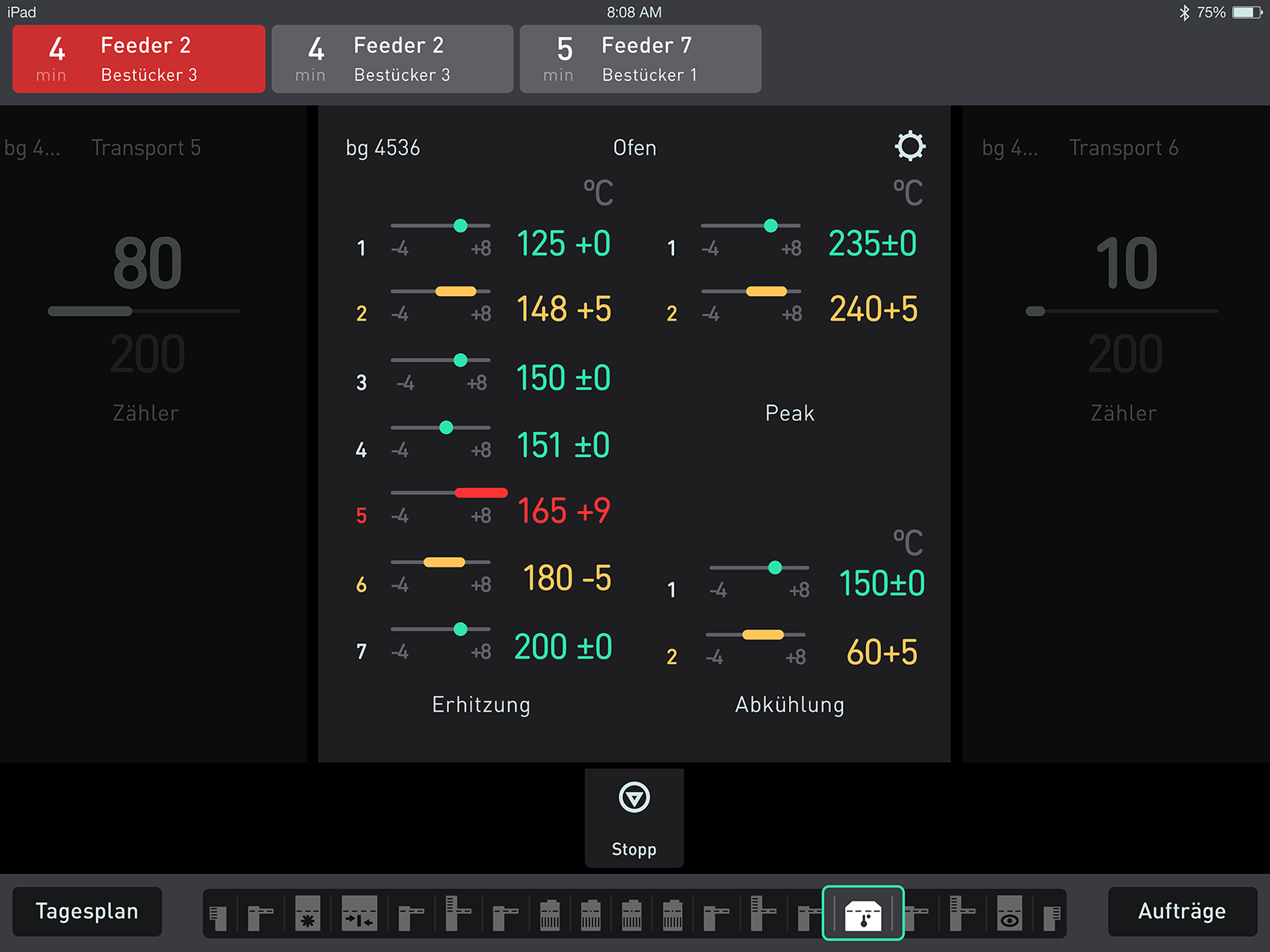Select tower transport icon left of eye icon
The height and width of the screenshot is (952, 1270).
pos(962,913)
